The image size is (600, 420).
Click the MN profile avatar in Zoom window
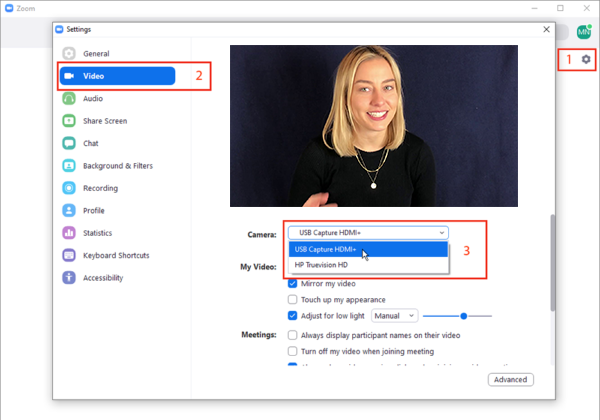pyautogui.click(x=584, y=32)
